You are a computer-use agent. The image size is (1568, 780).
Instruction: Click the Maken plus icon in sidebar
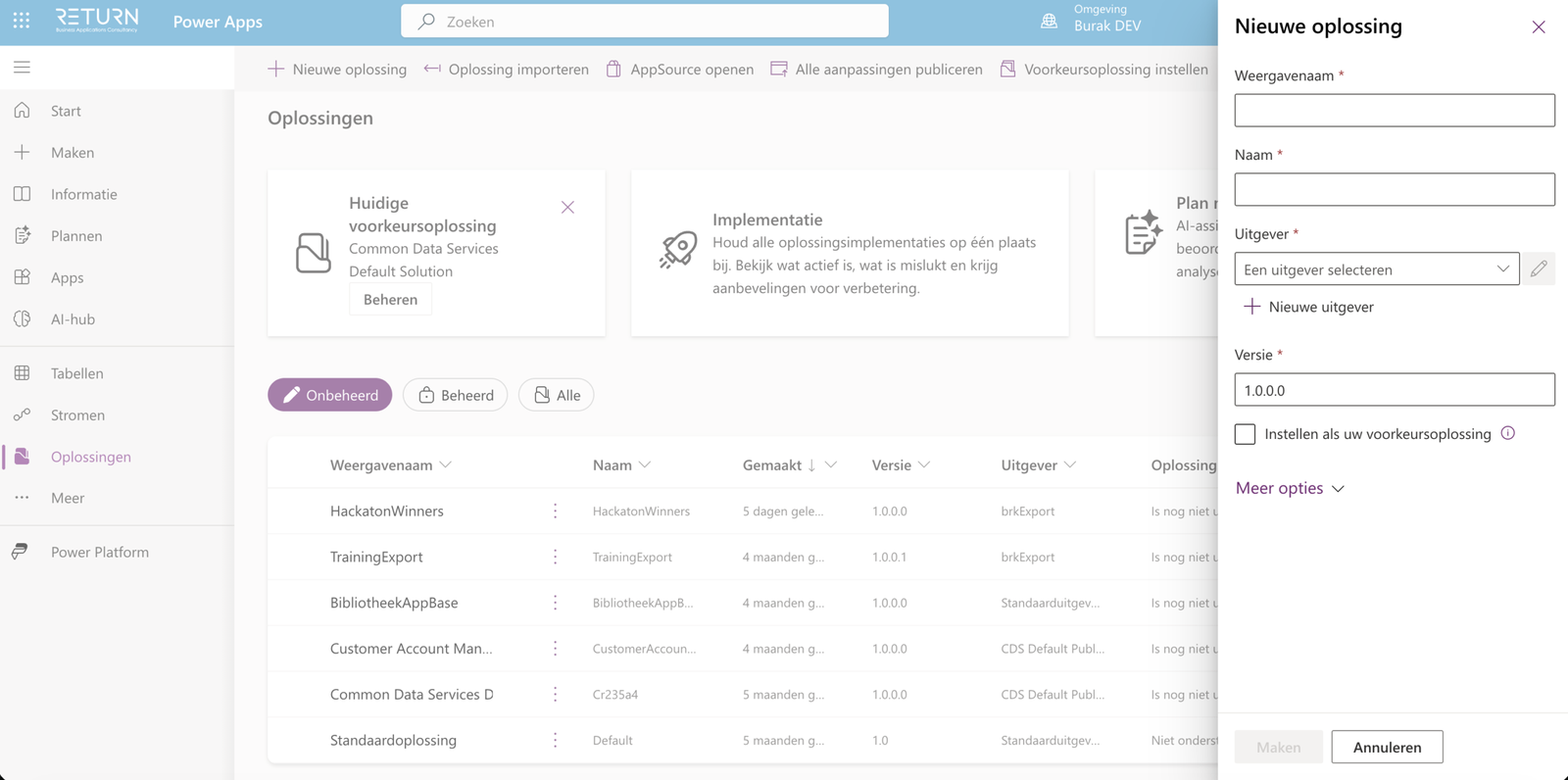click(22, 153)
